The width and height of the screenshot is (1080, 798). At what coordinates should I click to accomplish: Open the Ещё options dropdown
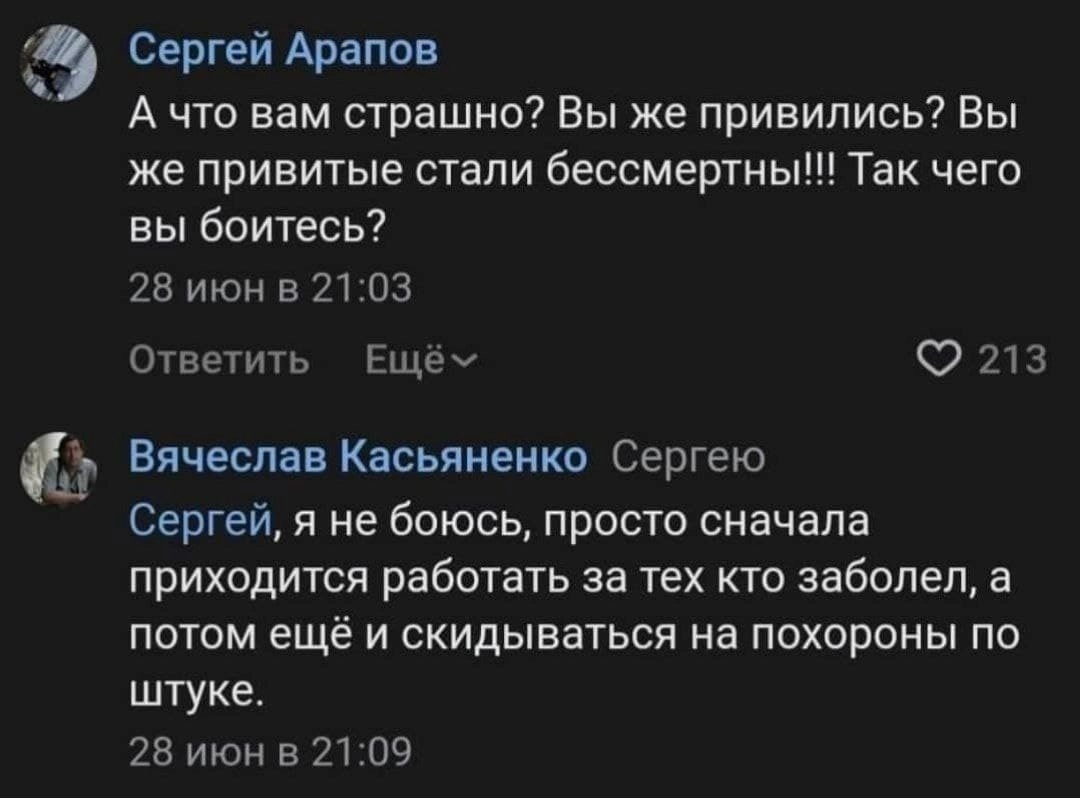(402, 357)
